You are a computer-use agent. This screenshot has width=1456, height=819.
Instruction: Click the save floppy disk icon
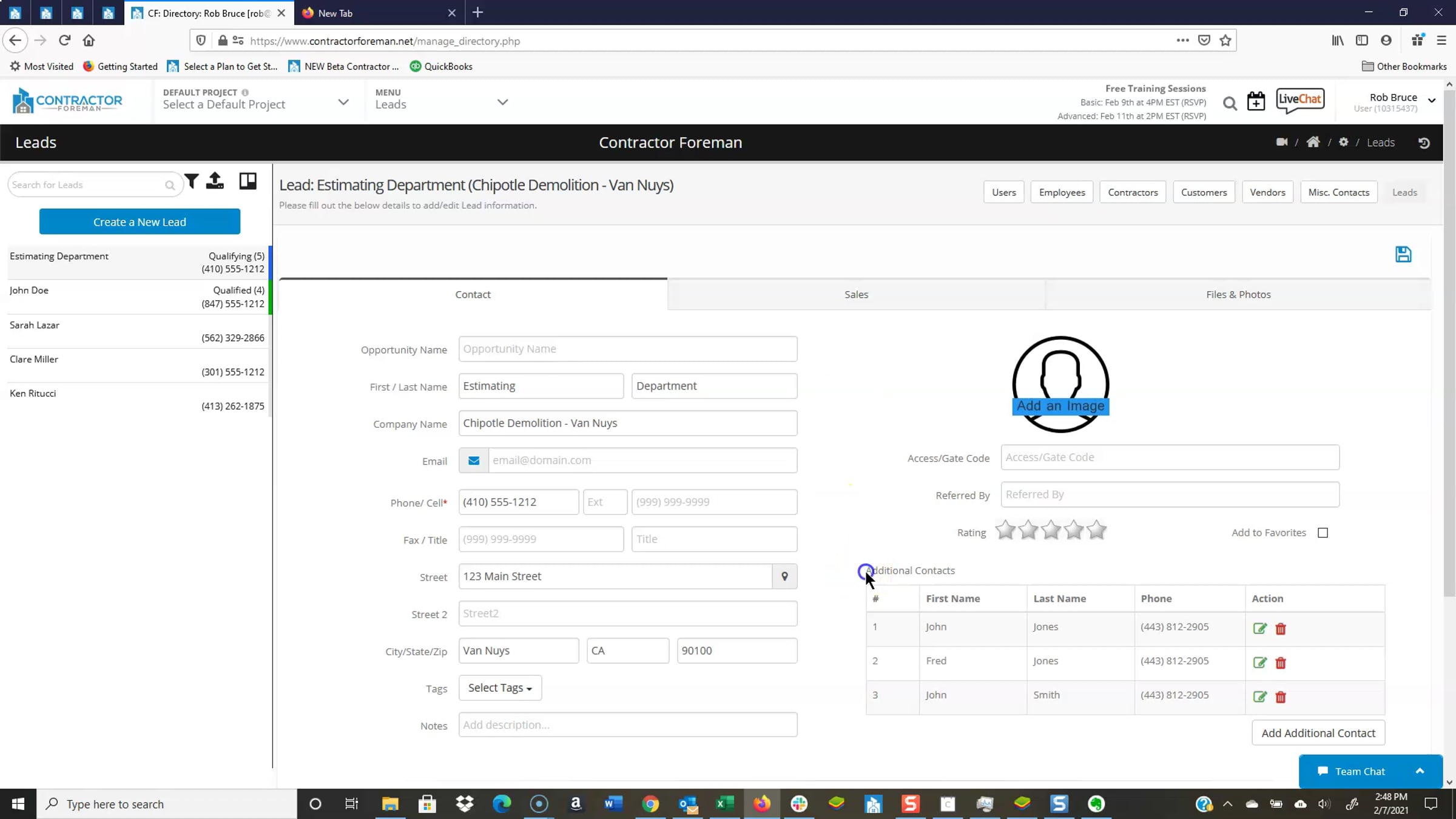point(1403,254)
